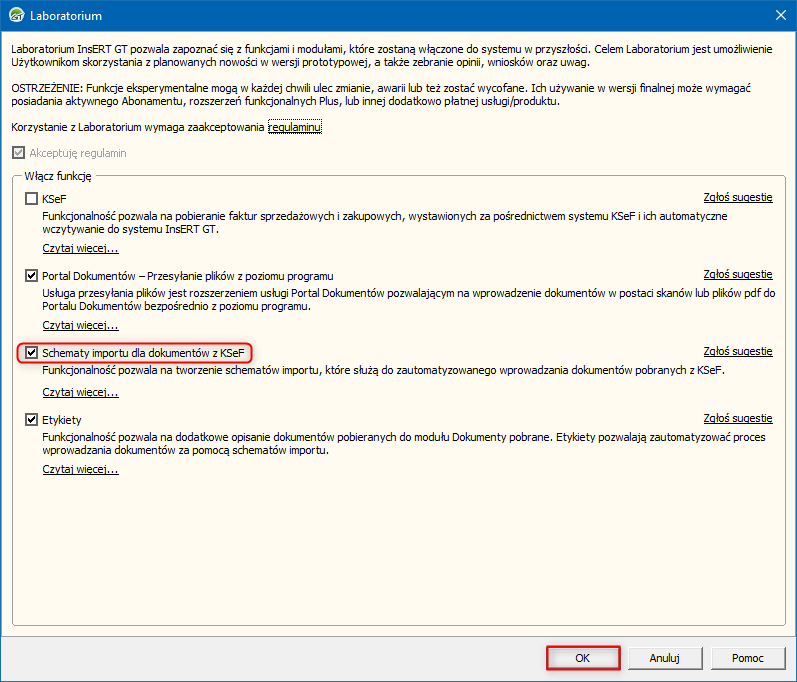Open Zgłoś sugestię link for Etykiety
This screenshot has height=682, width=797.
point(738,418)
